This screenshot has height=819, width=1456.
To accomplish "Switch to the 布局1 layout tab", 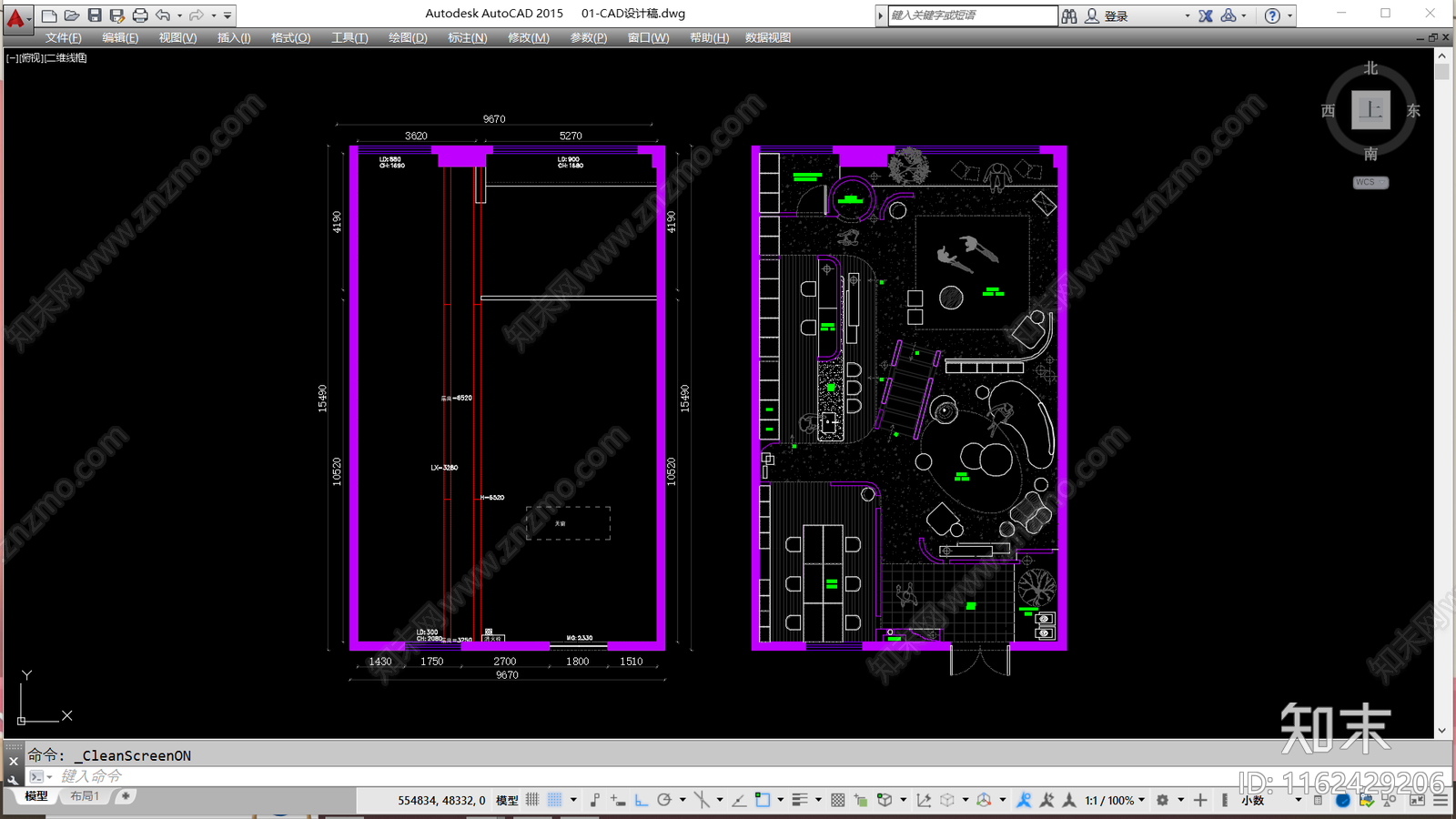I will (86, 796).
